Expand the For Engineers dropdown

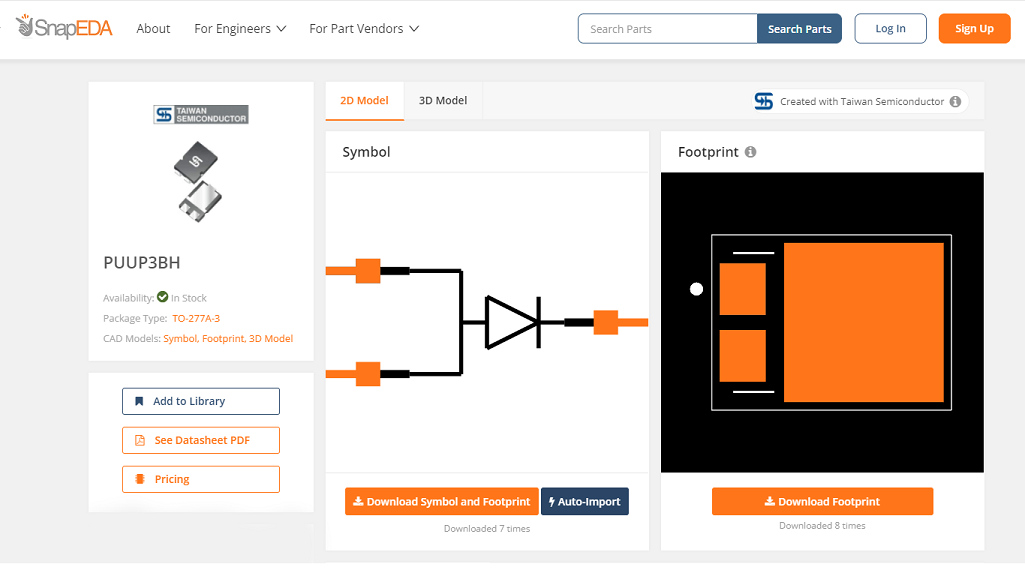pyautogui.click(x=240, y=29)
